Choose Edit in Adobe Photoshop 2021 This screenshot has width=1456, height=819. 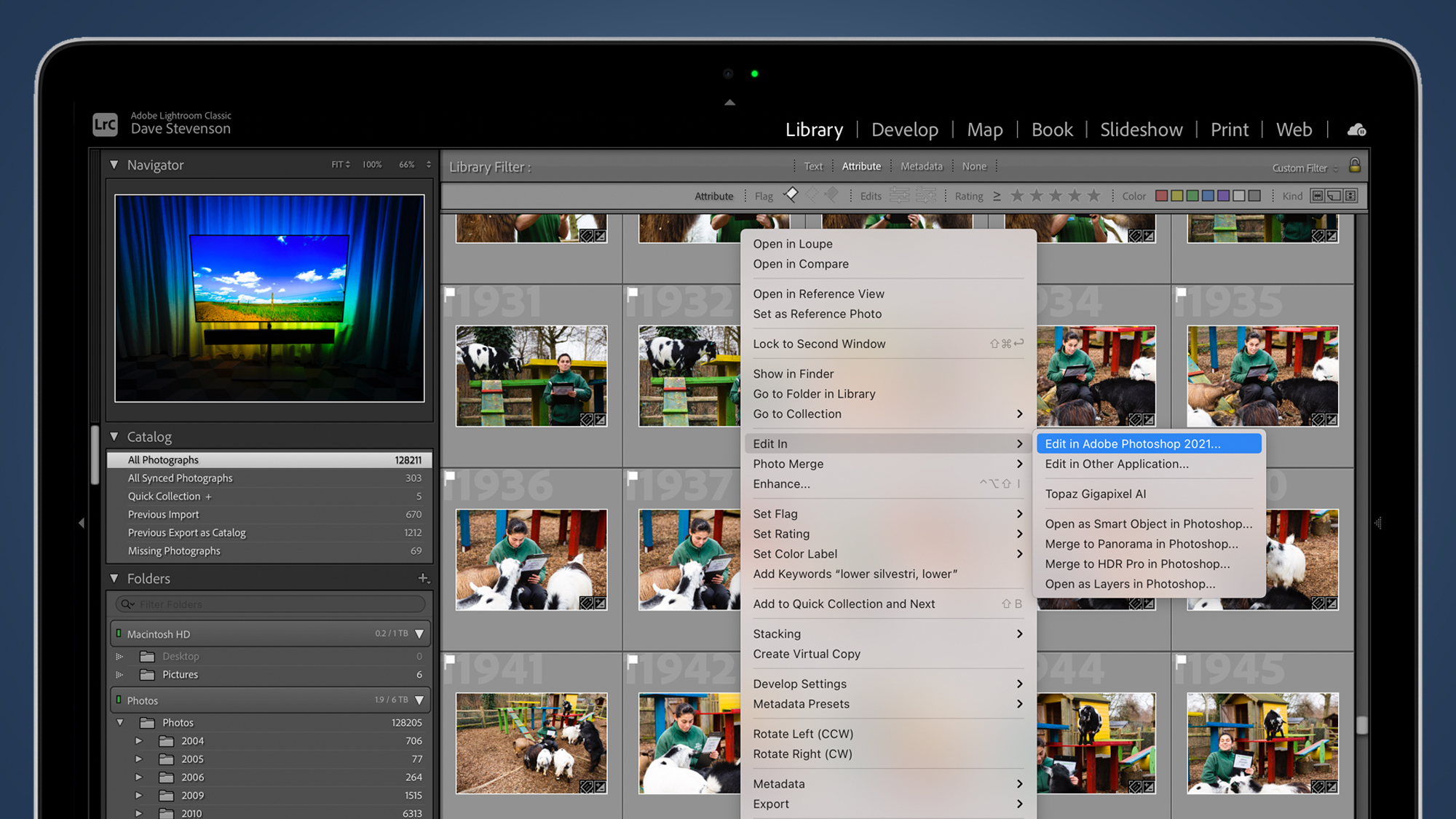(1148, 443)
